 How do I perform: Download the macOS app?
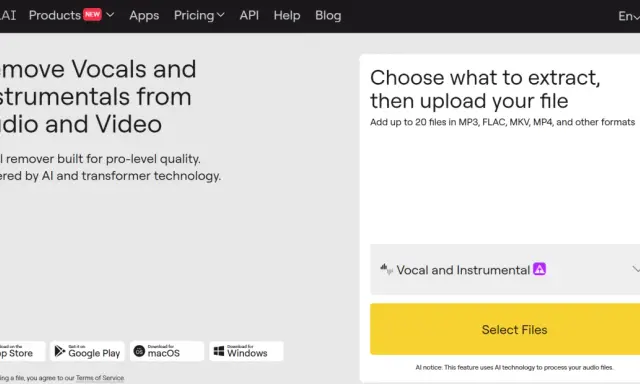coord(167,351)
